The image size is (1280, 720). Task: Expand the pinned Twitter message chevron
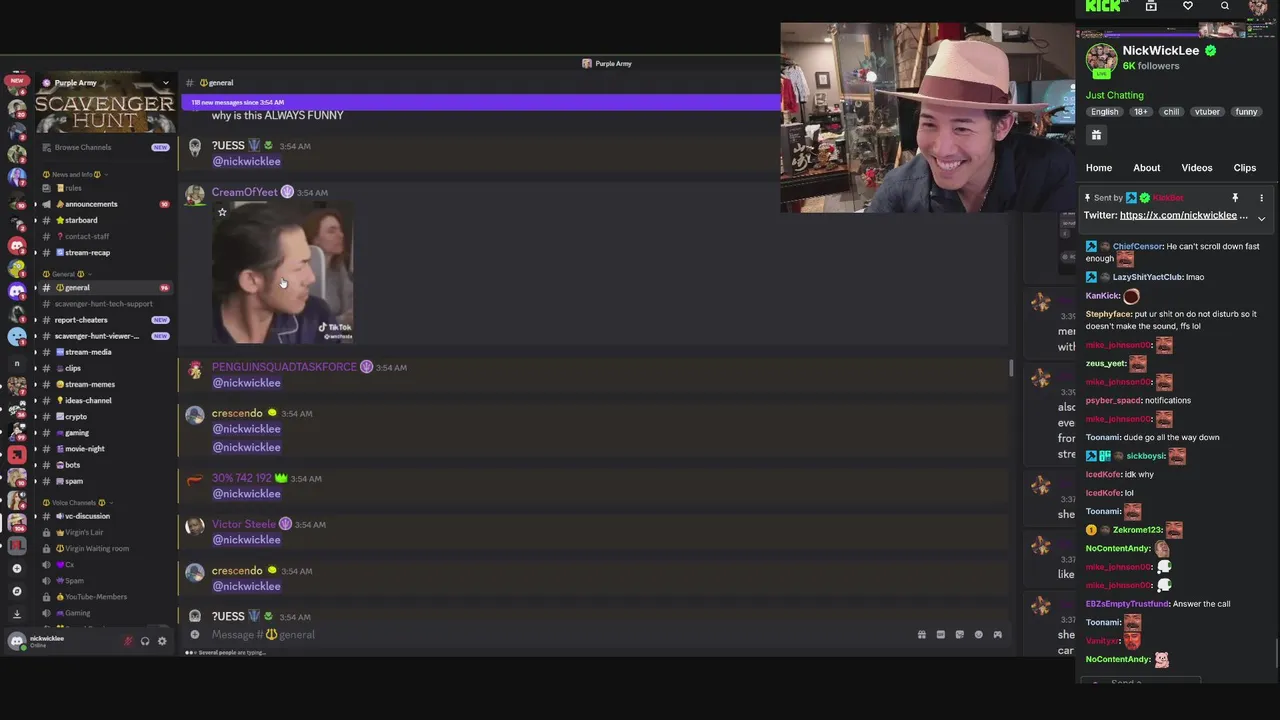pyautogui.click(x=1261, y=218)
